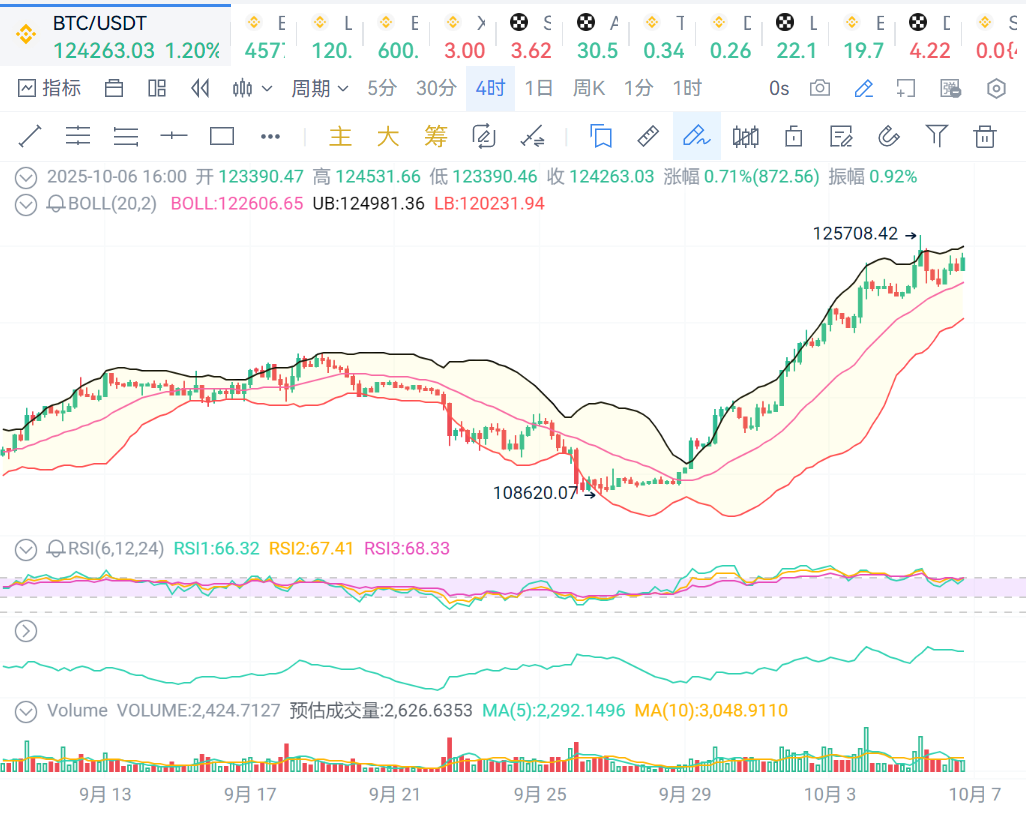
Task: Toggle the highlighted freehand drawing mode icon
Action: [696, 136]
